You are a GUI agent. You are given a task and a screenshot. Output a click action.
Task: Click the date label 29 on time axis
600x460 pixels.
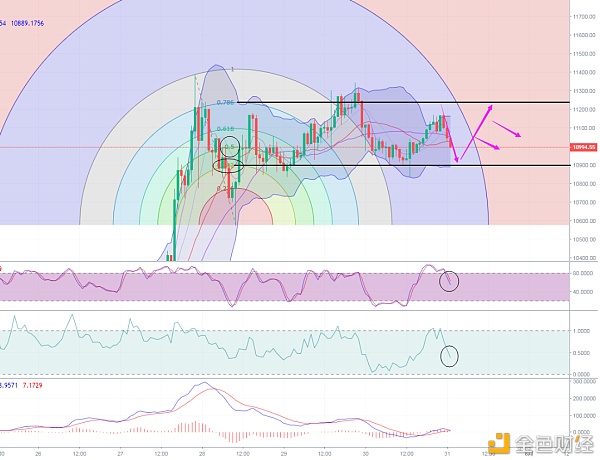click(x=284, y=453)
